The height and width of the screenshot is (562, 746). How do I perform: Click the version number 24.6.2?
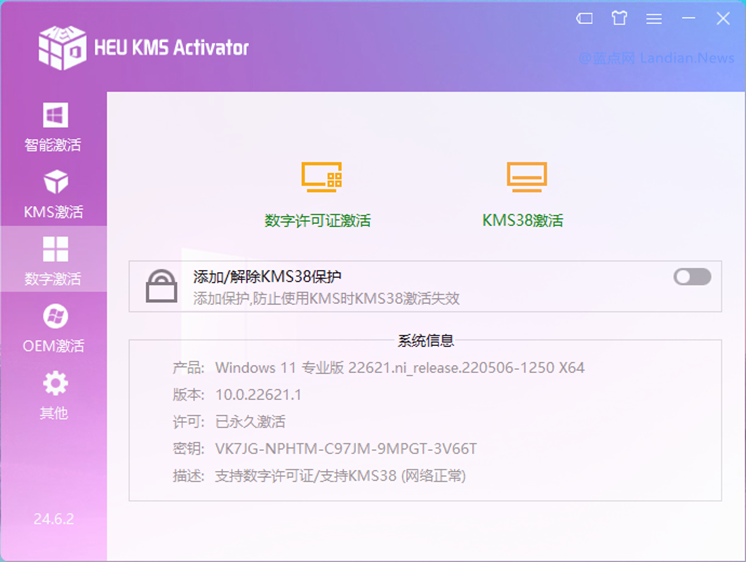click(54, 519)
